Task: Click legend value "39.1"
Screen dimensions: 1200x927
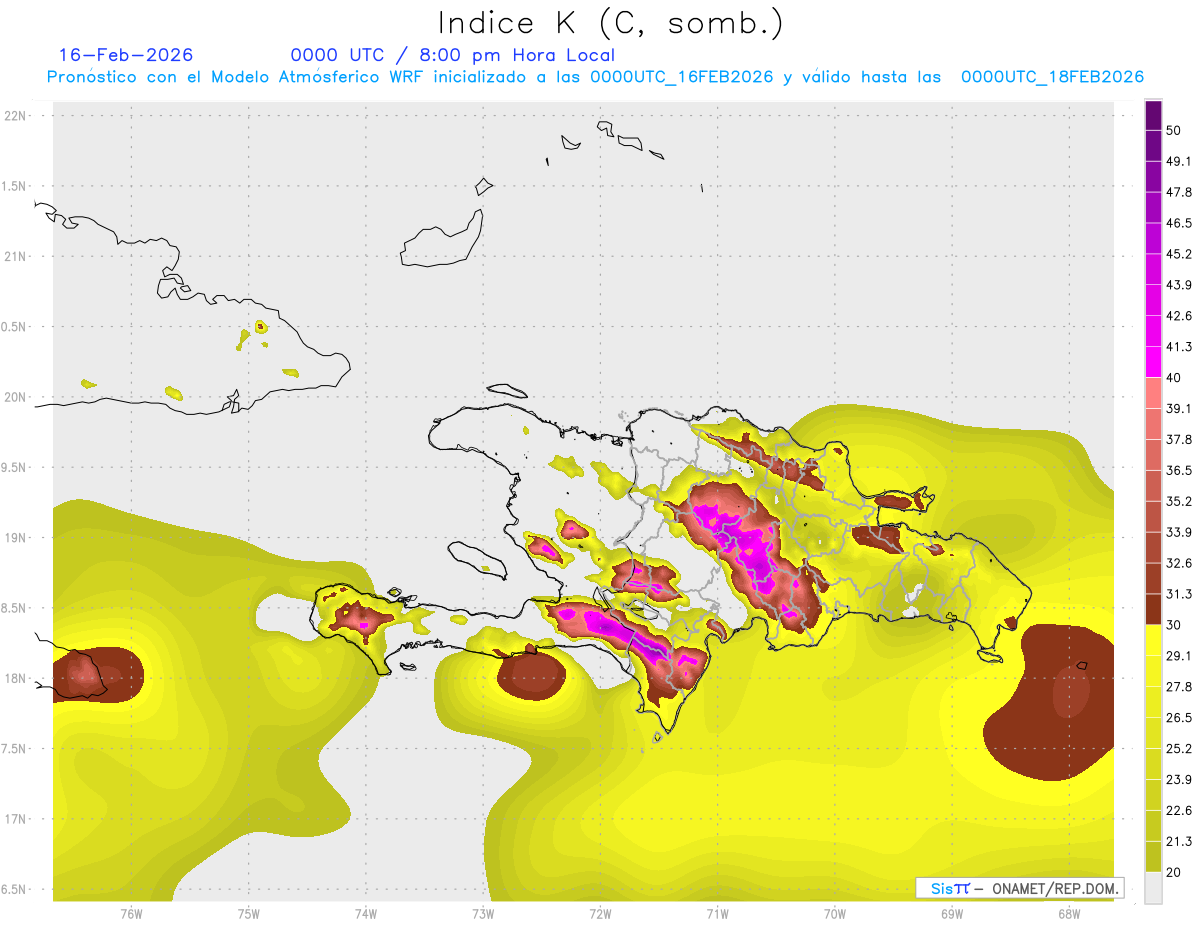Action: (1179, 409)
